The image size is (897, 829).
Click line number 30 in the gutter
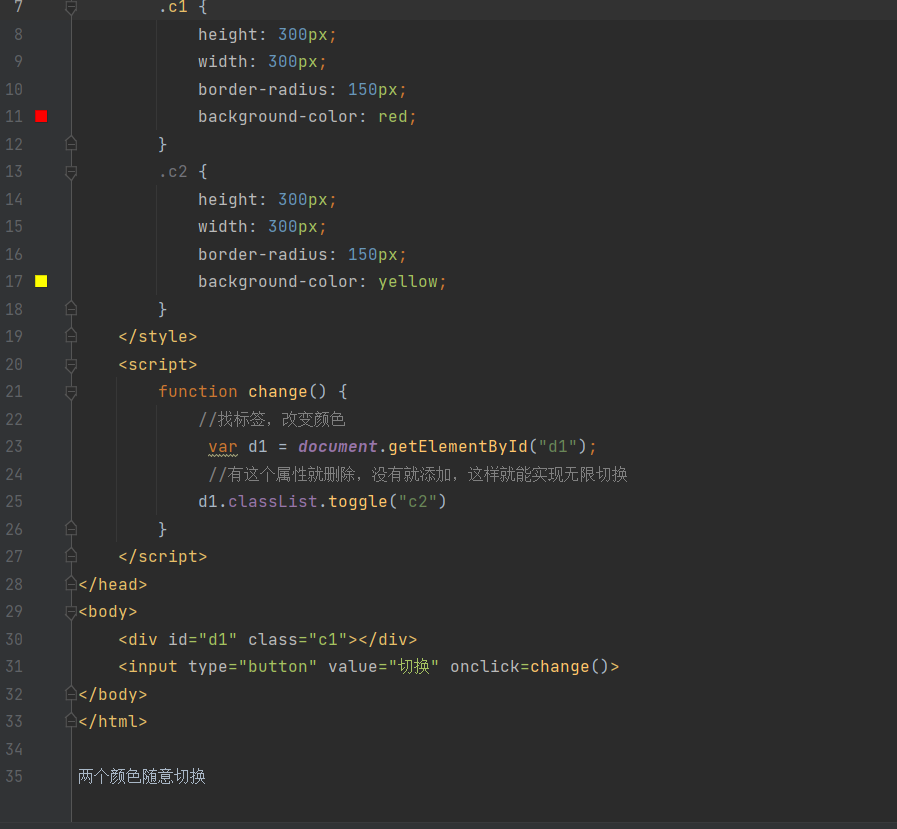[x=14, y=639]
